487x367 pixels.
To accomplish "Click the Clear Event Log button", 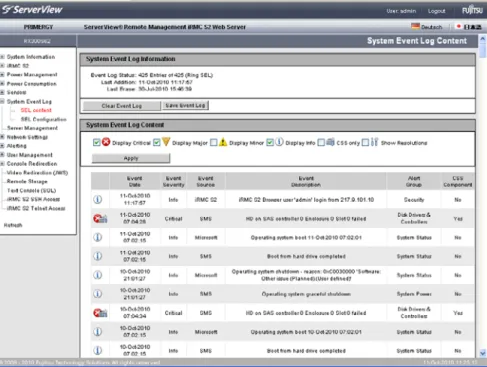I will point(122,106).
